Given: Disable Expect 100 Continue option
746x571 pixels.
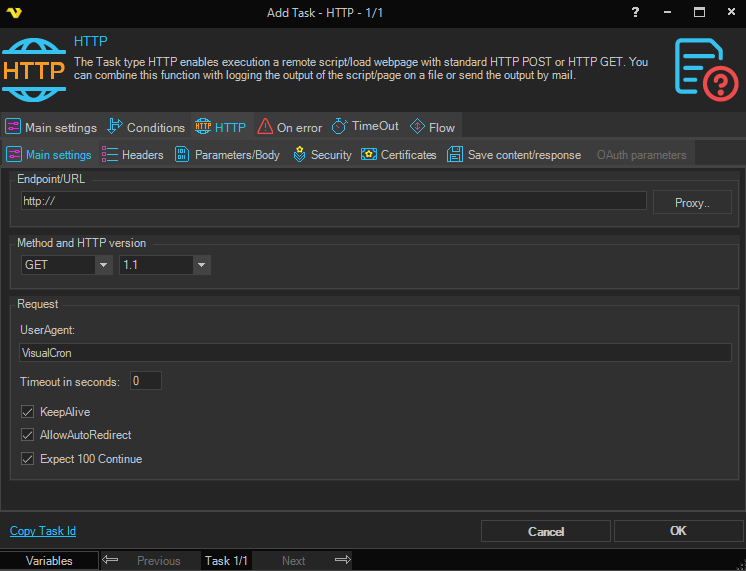Looking at the screenshot, I should [x=28, y=459].
